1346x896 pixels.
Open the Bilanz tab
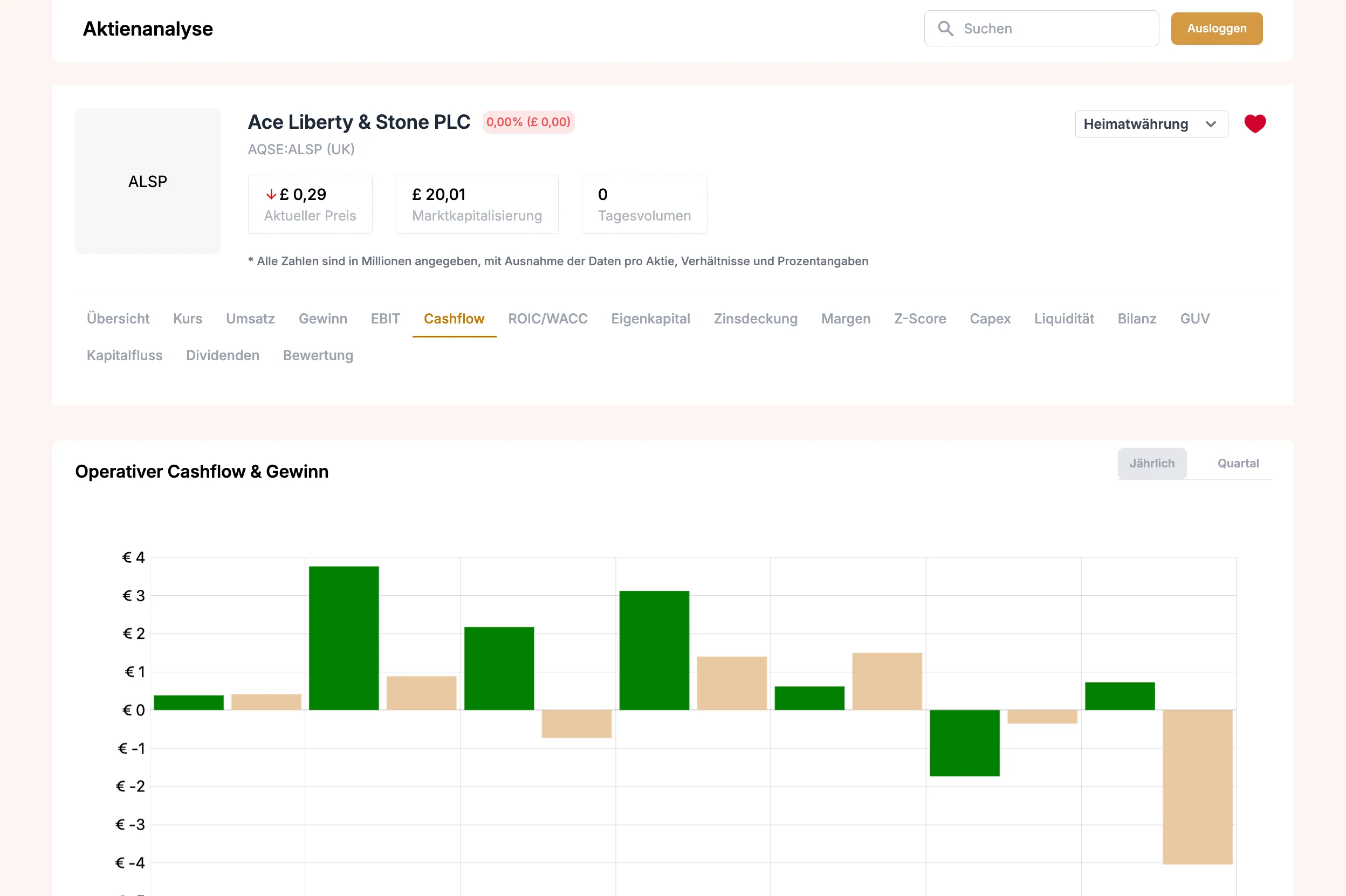coord(1136,318)
